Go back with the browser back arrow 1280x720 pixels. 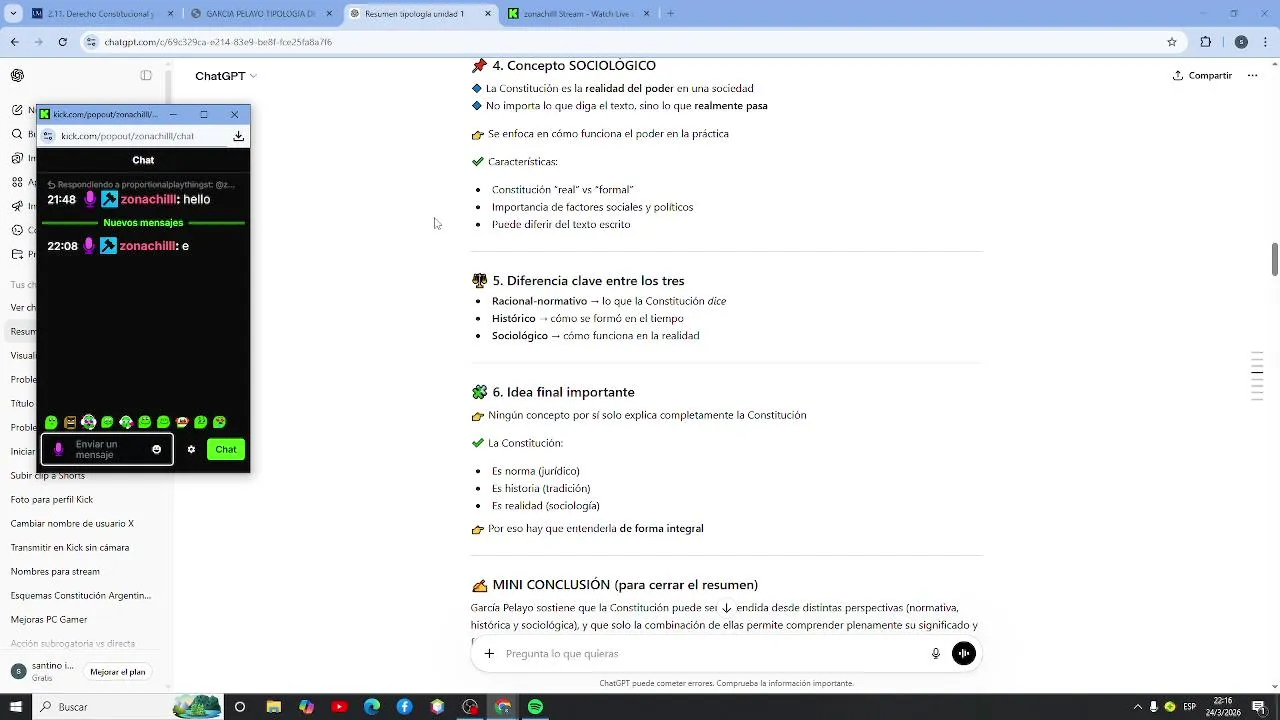pyautogui.click(x=14, y=42)
